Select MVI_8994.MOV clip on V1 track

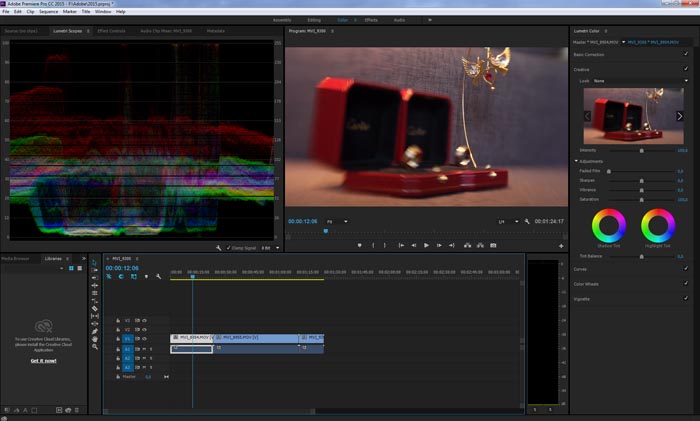[191, 338]
